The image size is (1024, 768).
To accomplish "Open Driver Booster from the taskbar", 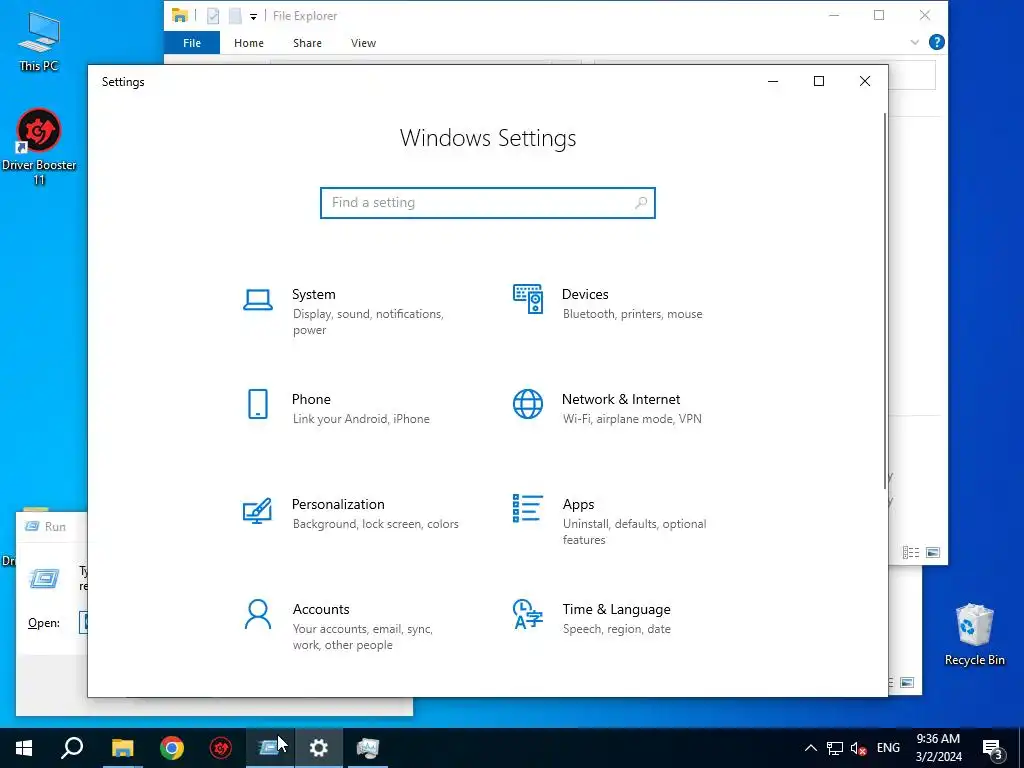I will tap(221, 748).
